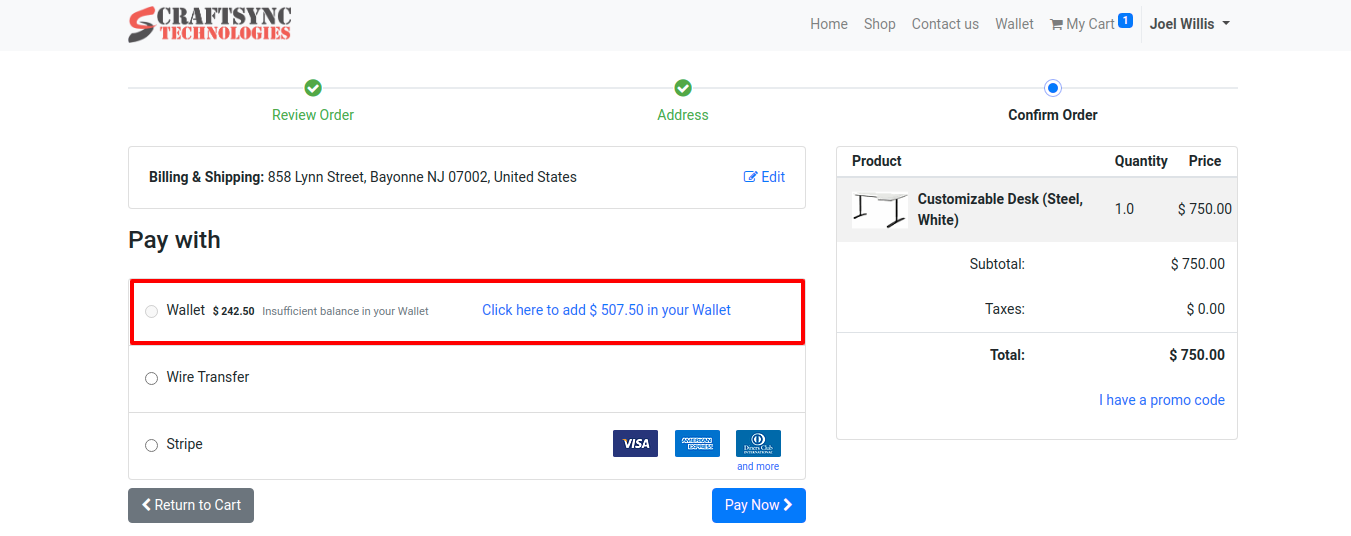Click 'I have a promo code' link
This screenshot has height=536, width=1351.
tap(1161, 400)
